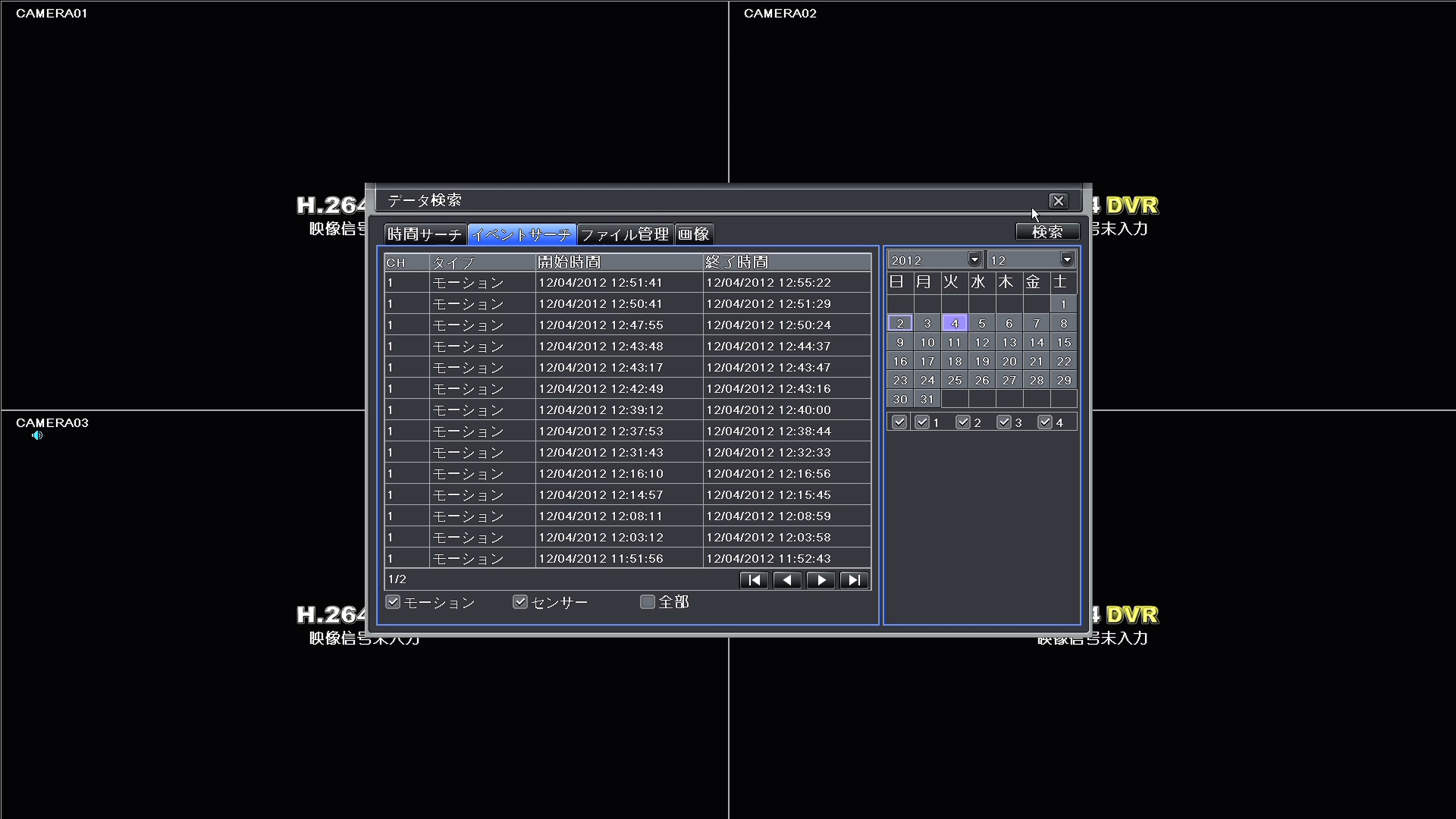Toggle the all-channels checkbox beside channel 1
This screenshot has height=819, width=1456.
(899, 422)
